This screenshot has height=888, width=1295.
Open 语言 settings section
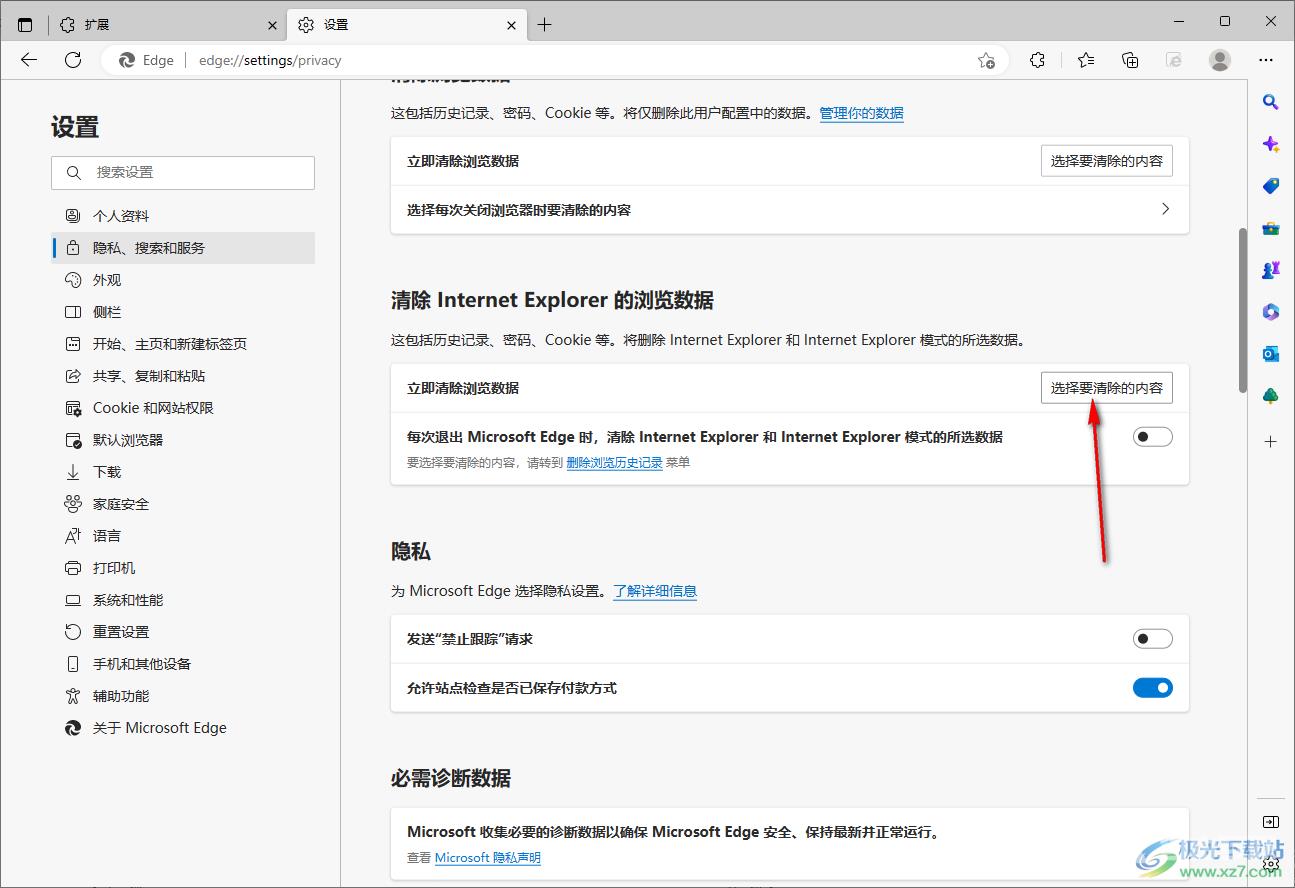click(x=183, y=536)
